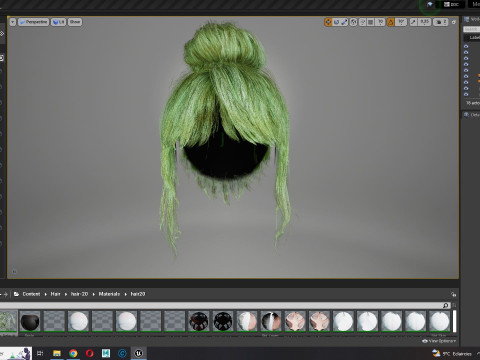The width and height of the screenshot is (480, 360).
Task: Toggle grid snapping icon
Action: point(371,22)
